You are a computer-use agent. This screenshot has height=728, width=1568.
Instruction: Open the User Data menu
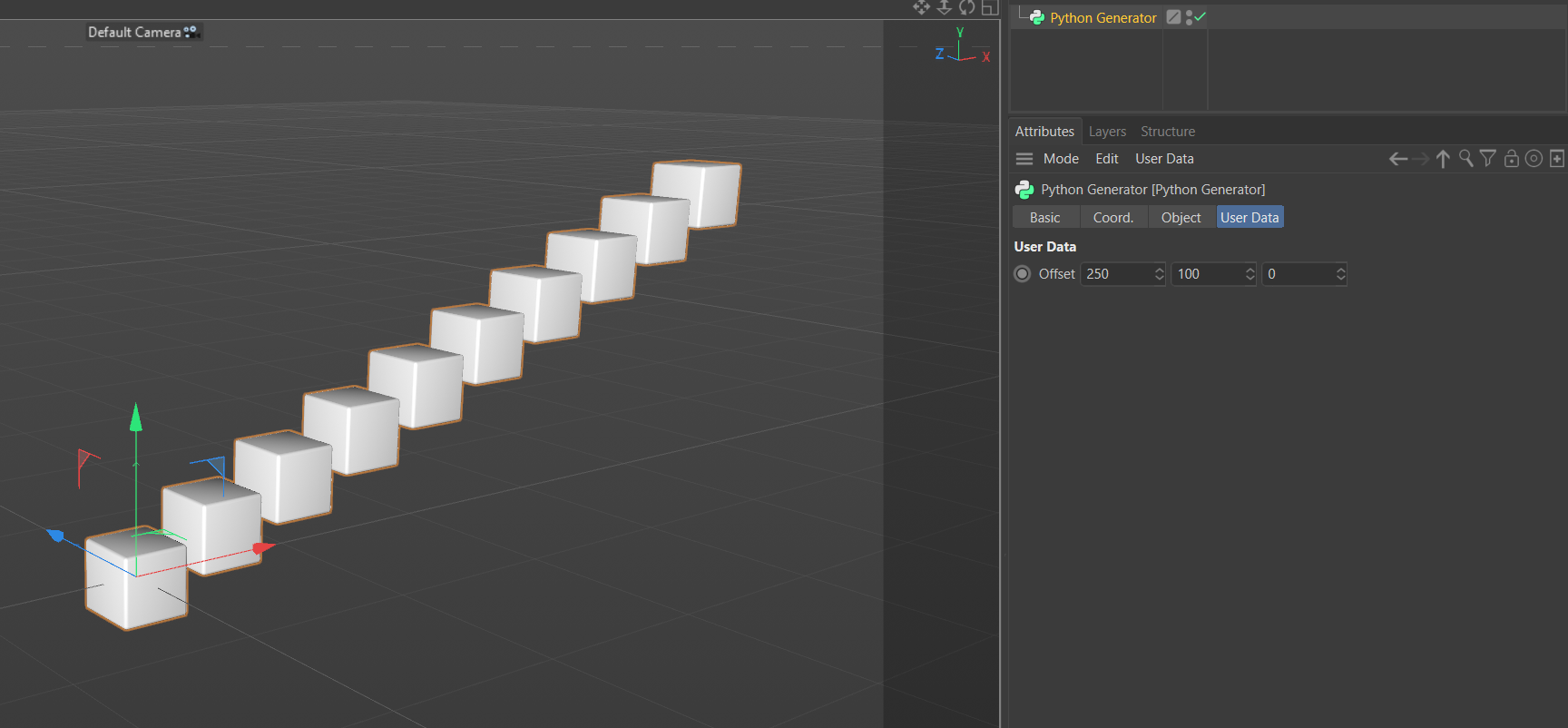tap(1164, 159)
